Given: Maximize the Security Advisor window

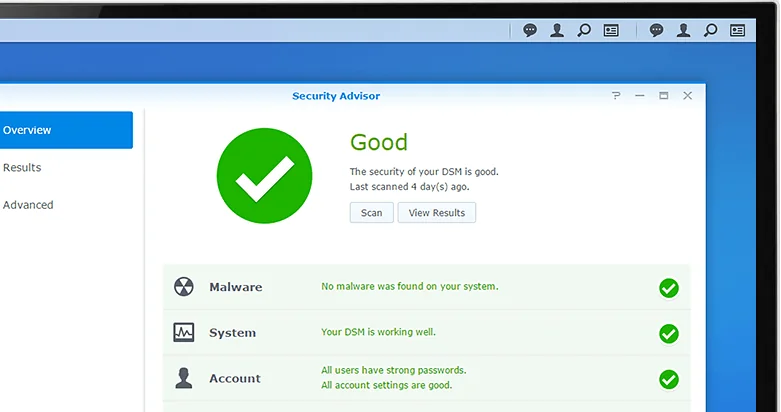Looking at the screenshot, I should pos(663,96).
